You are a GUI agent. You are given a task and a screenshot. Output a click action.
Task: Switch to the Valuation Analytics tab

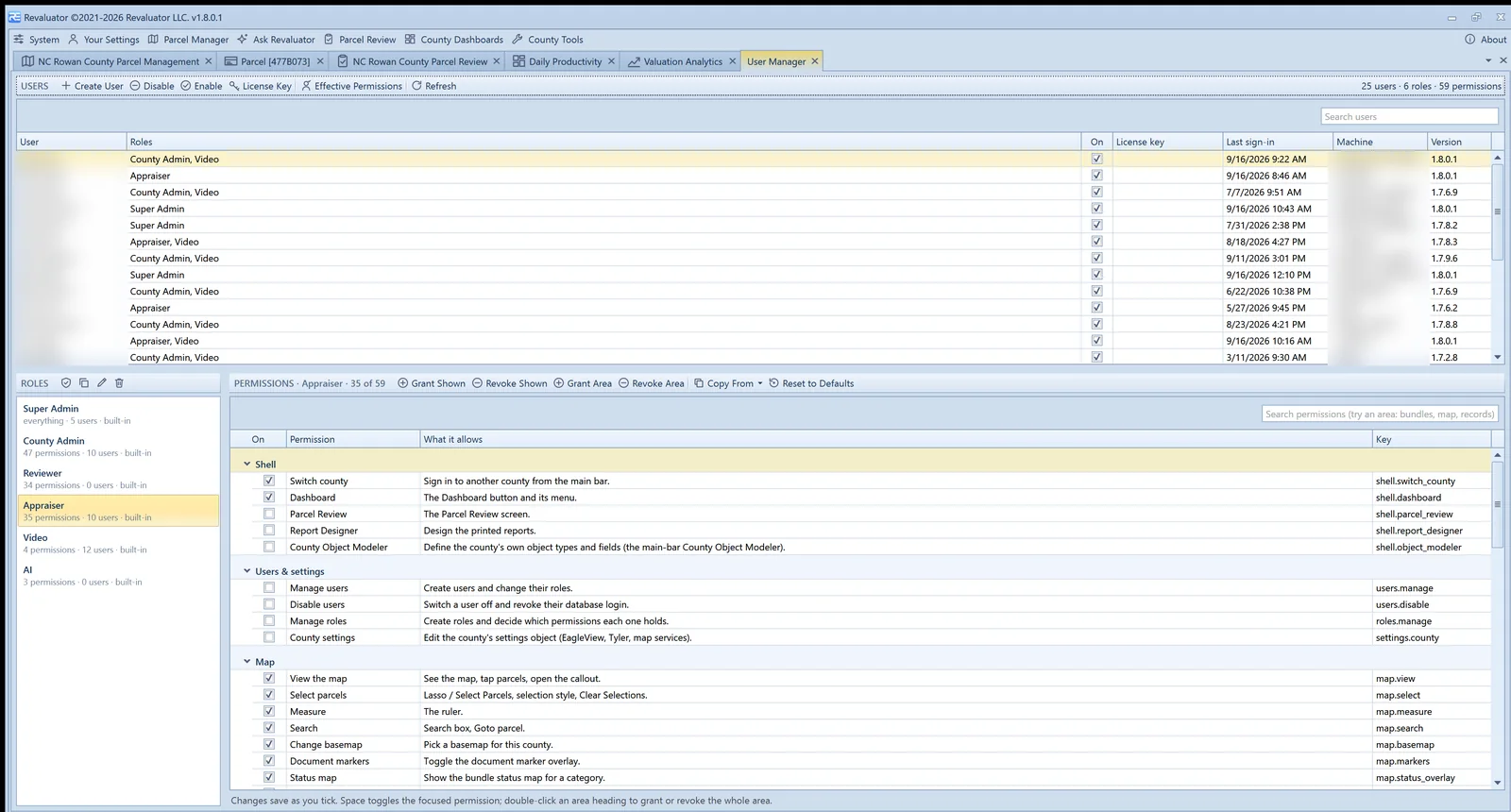pyautogui.click(x=682, y=61)
